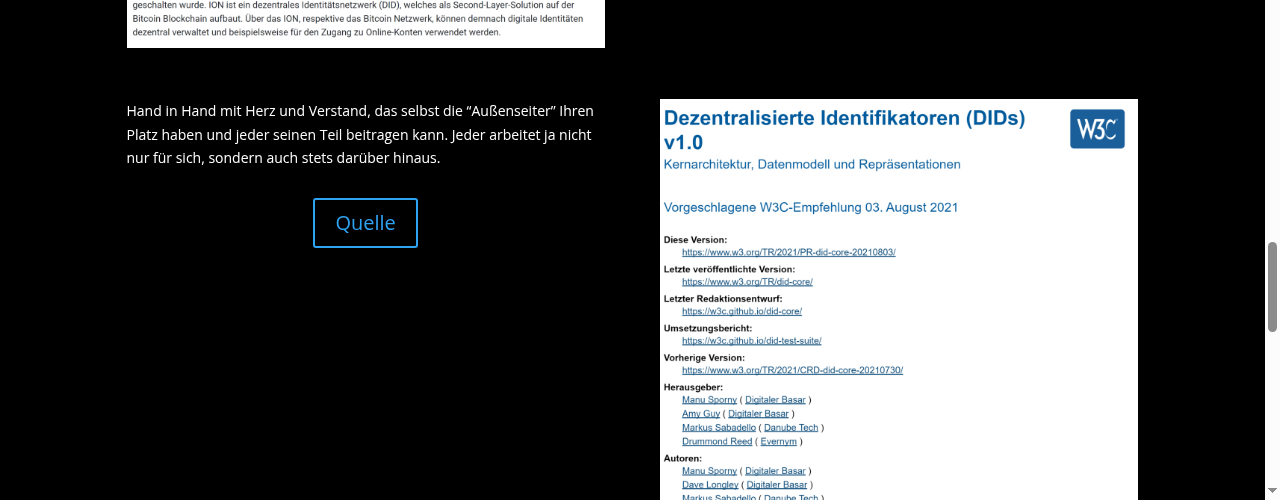
Task: Click the Vorgeschlagene W3C-Empfehlung date line
Action: [811, 208]
